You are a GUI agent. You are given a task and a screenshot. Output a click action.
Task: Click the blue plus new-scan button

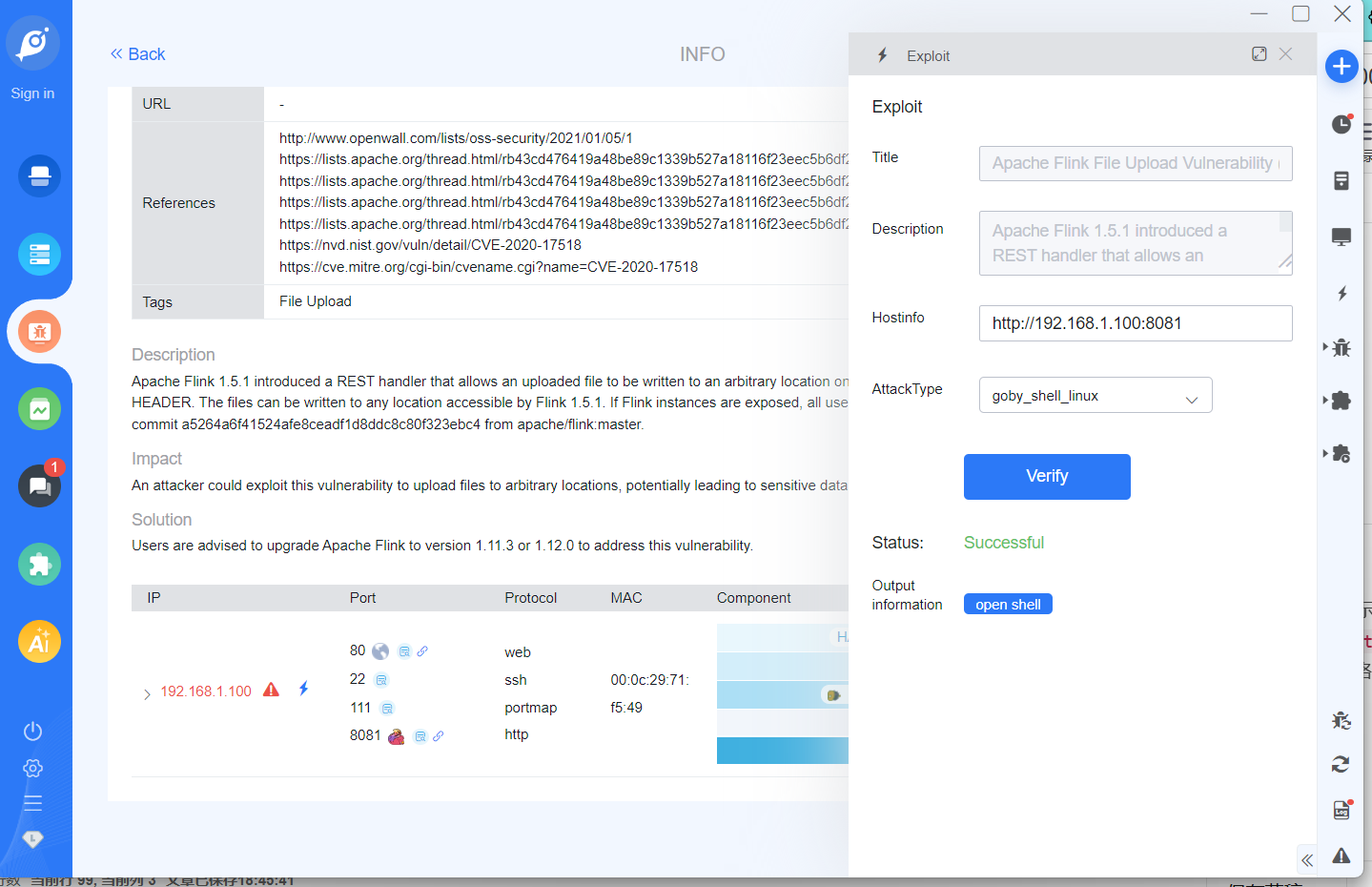pyautogui.click(x=1341, y=66)
